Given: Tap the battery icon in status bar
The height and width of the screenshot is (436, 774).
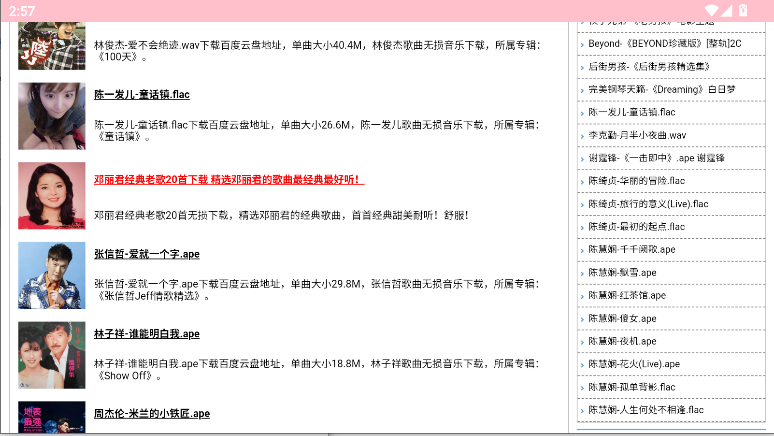Looking at the screenshot, I should pyautogui.click(x=743, y=10).
